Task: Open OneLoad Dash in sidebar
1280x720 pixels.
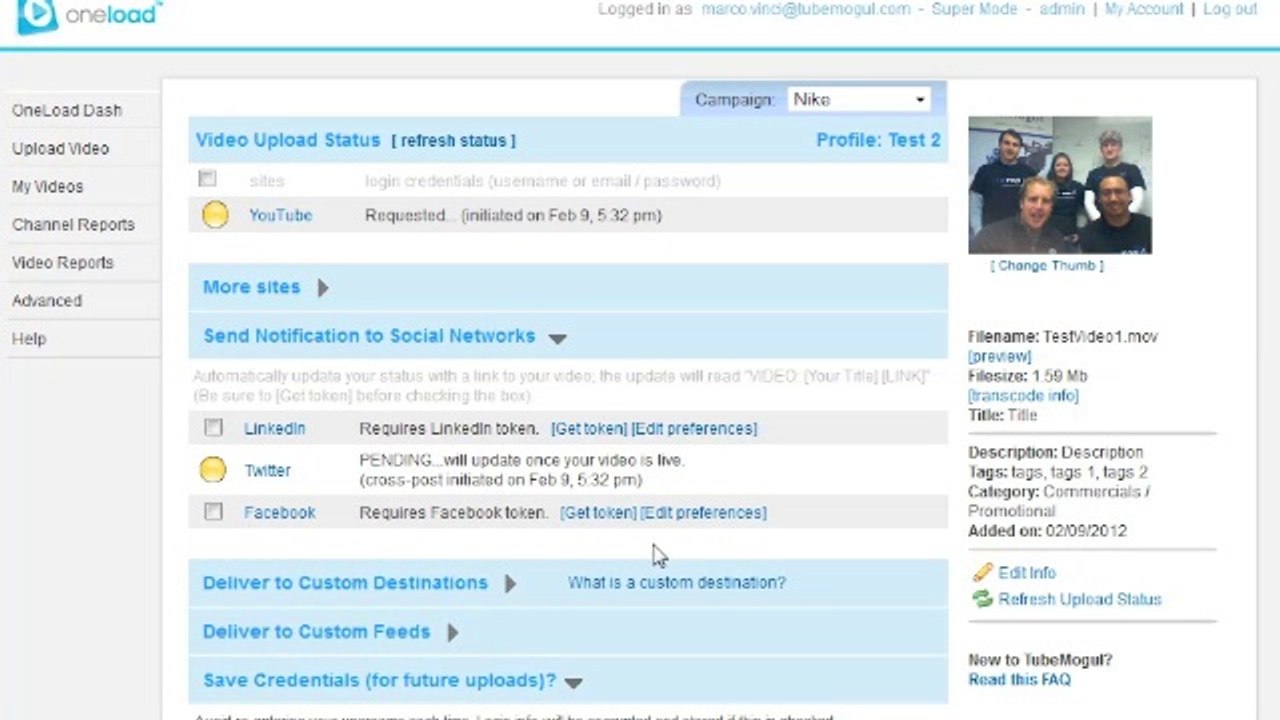Action: [x=67, y=110]
